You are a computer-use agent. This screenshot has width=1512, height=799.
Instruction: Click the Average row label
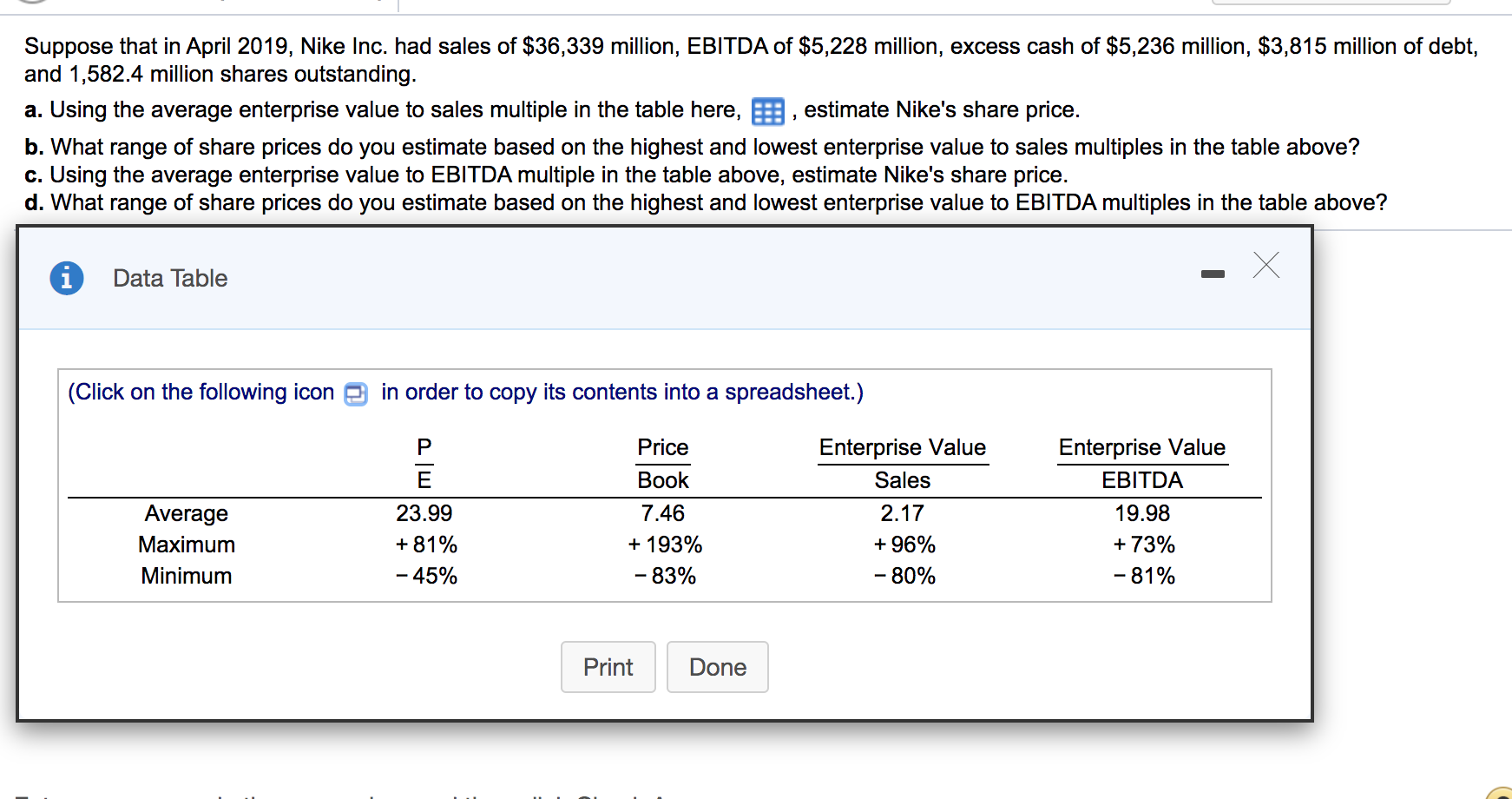(x=187, y=513)
